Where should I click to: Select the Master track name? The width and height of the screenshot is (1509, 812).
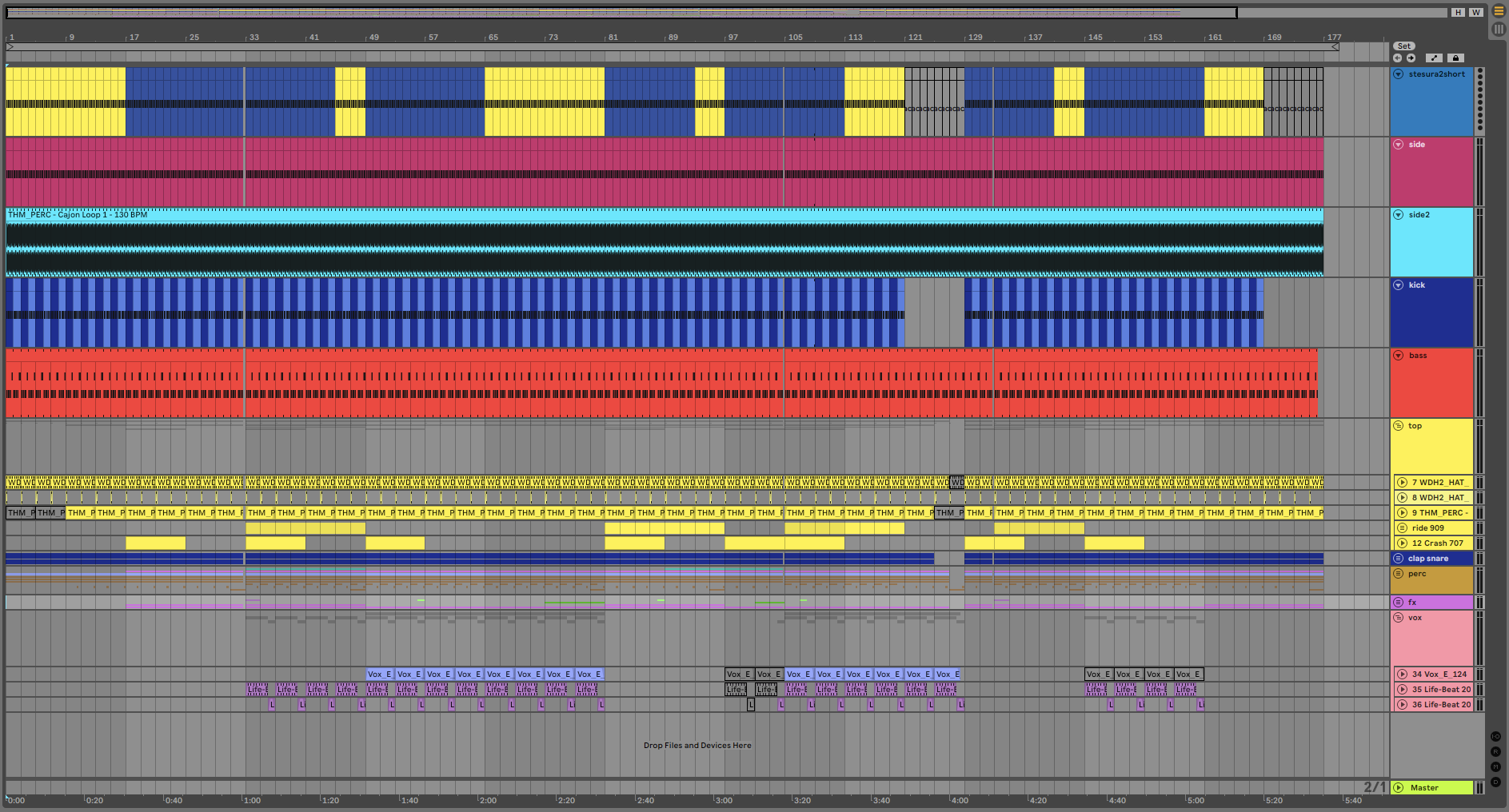1424,788
